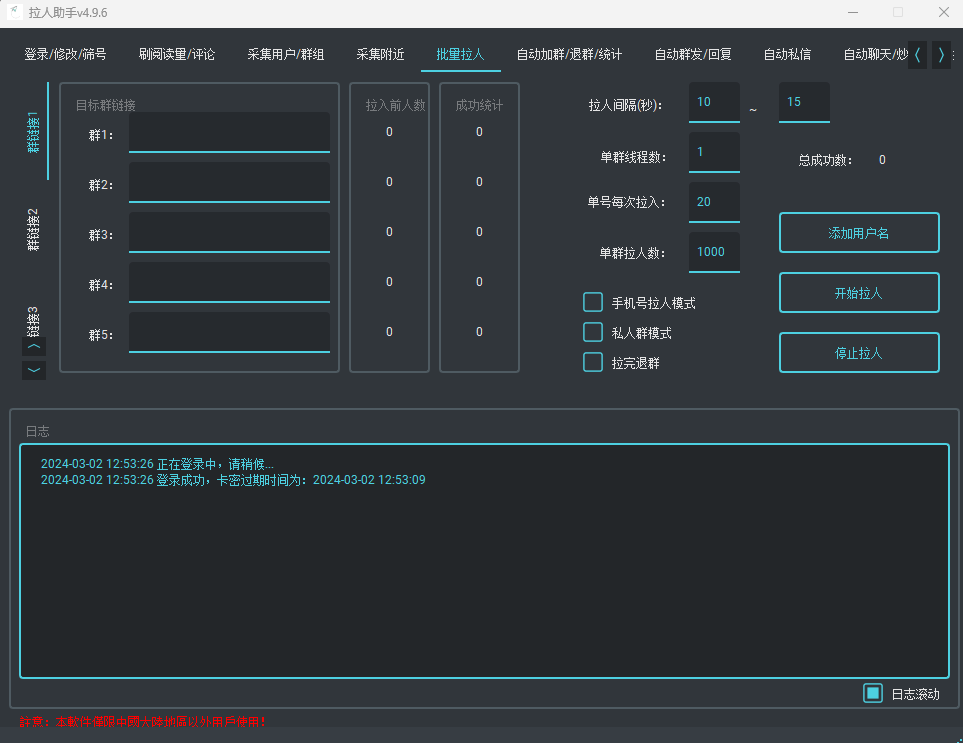Screen dimensions: 963x743
Task: Enable 手机号拉人模式 checkbox
Action: (593, 303)
